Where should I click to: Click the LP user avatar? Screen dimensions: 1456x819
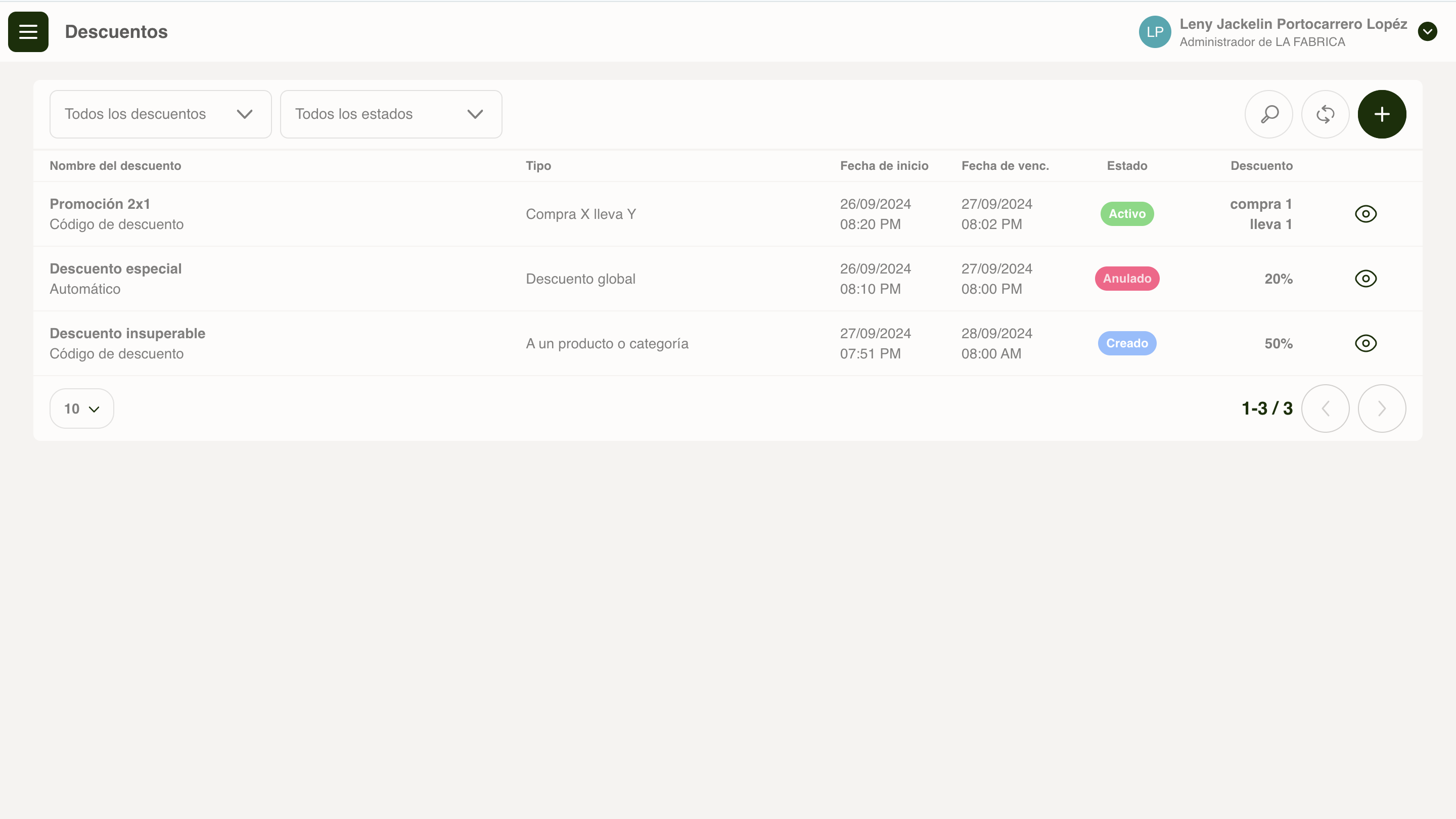point(1155,32)
